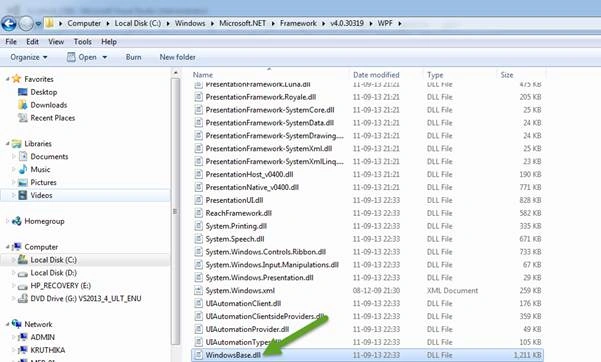Screen dimensions: 601x362
Task: Open the recent locations dropdown arrow
Action: [38, 24]
